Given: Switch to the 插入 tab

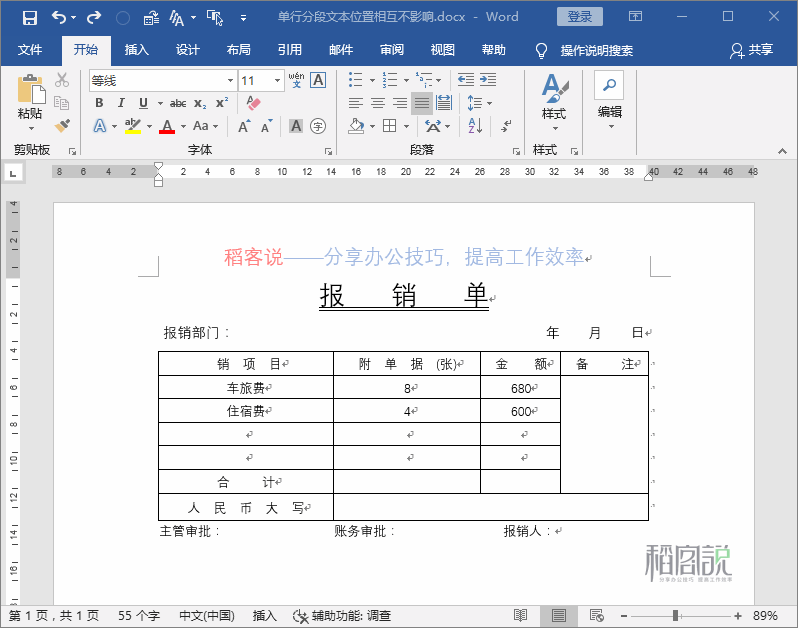Looking at the screenshot, I should (136, 50).
